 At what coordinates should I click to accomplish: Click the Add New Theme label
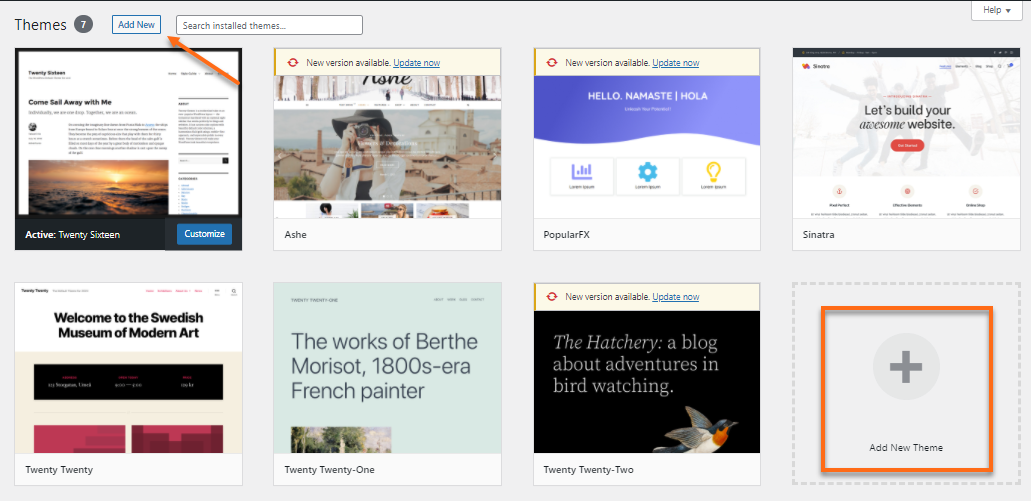pyautogui.click(x=906, y=447)
